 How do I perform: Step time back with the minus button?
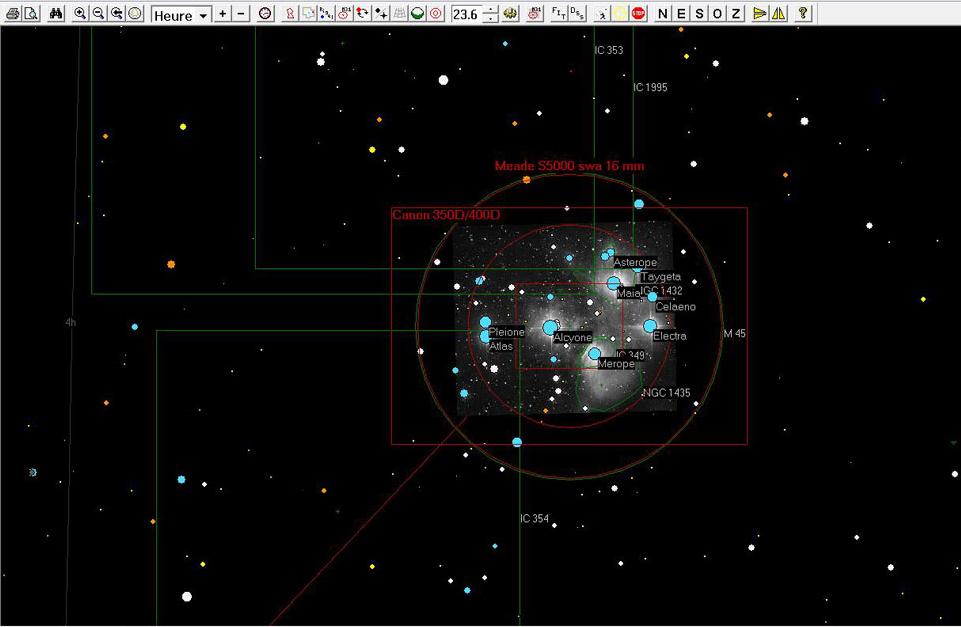241,13
